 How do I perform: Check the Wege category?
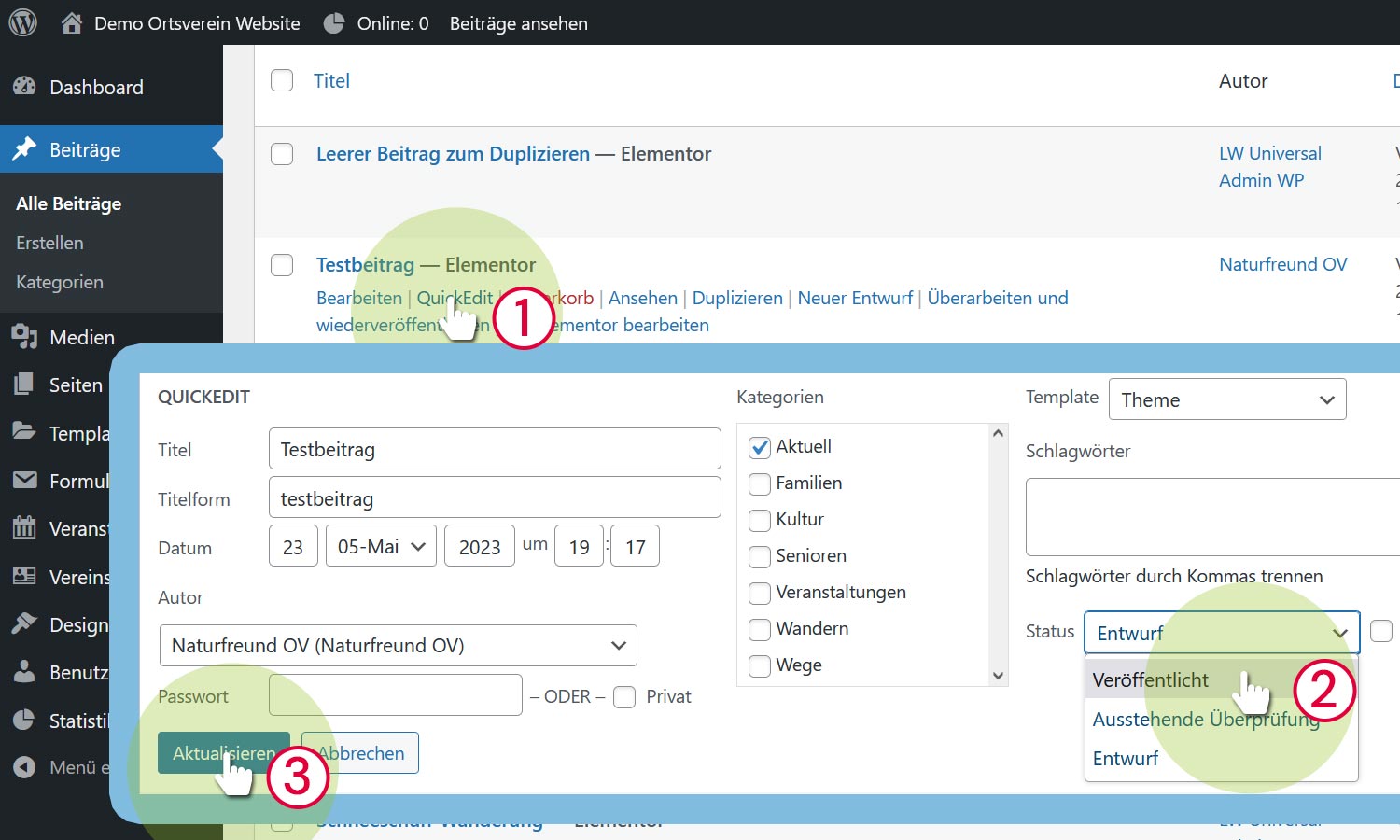760,665
